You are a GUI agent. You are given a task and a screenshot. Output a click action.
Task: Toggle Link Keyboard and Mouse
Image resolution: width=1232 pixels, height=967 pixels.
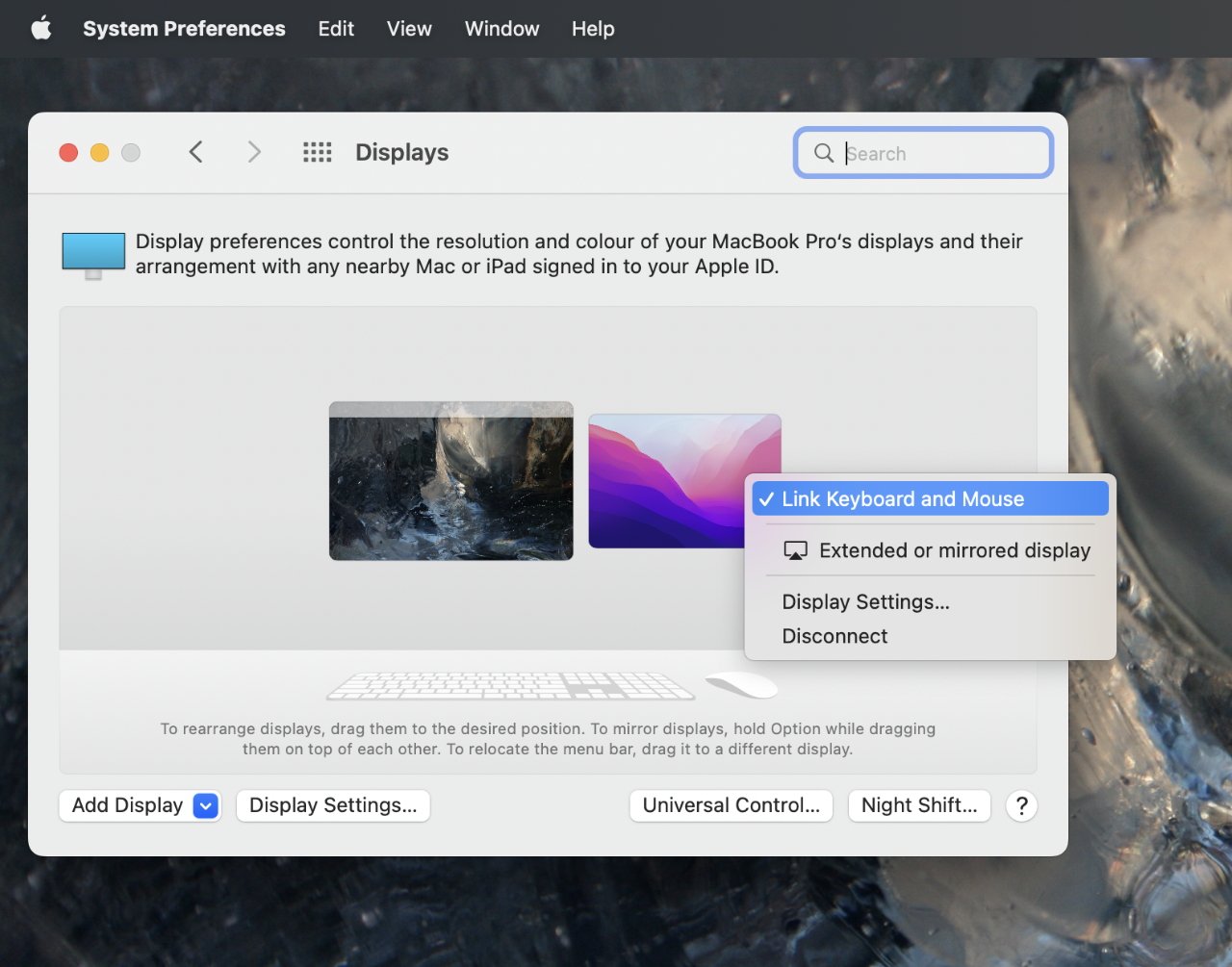click(930, 498)
